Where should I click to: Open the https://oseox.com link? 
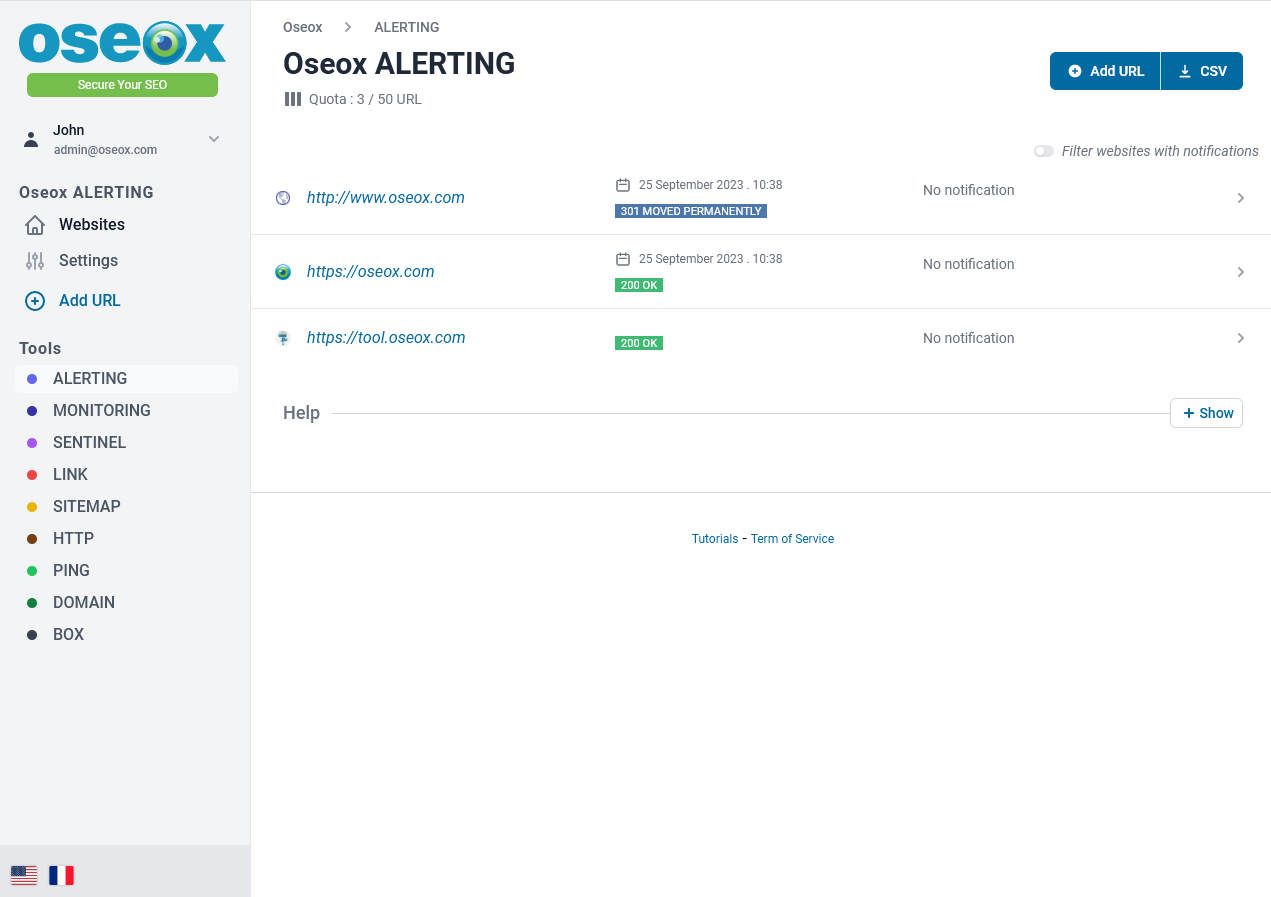(371, 272)
